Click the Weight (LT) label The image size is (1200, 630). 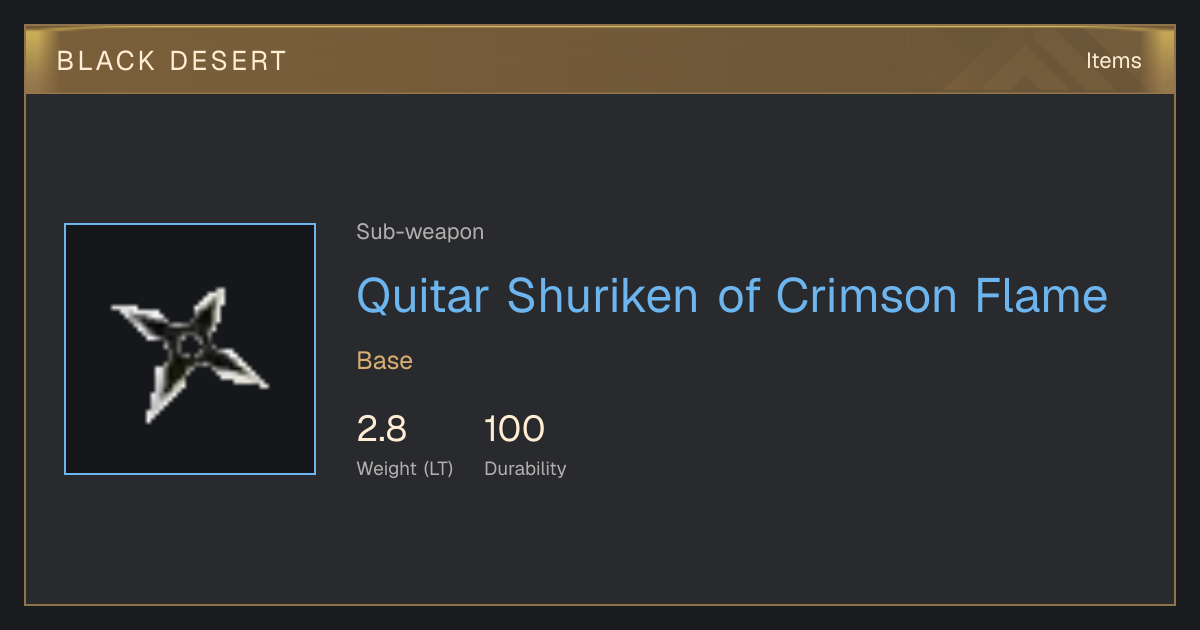click(x=405, y=468)
